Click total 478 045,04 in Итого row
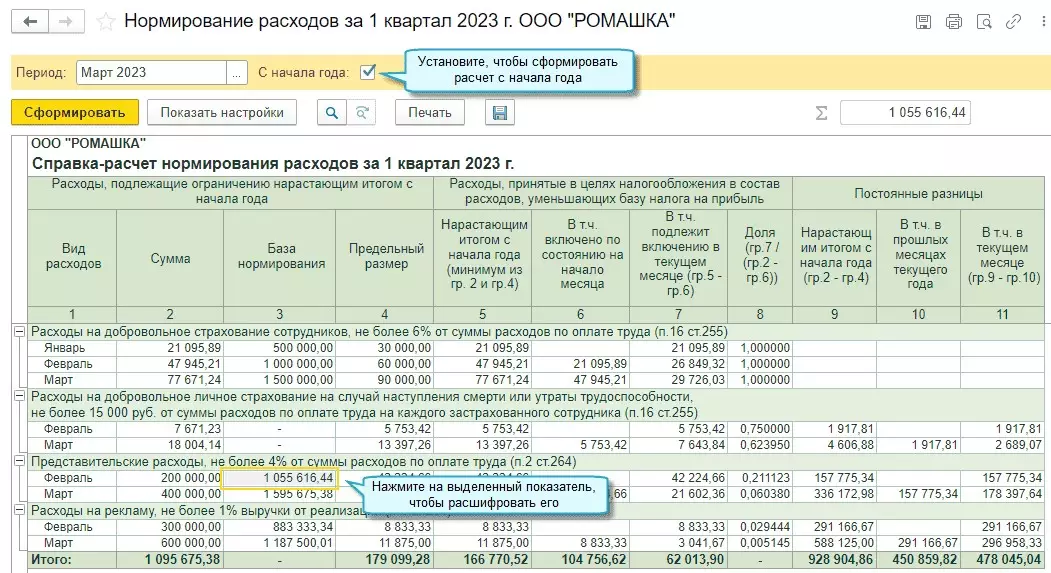This screenshot has height=573, width=1051. click(1002, 559)
